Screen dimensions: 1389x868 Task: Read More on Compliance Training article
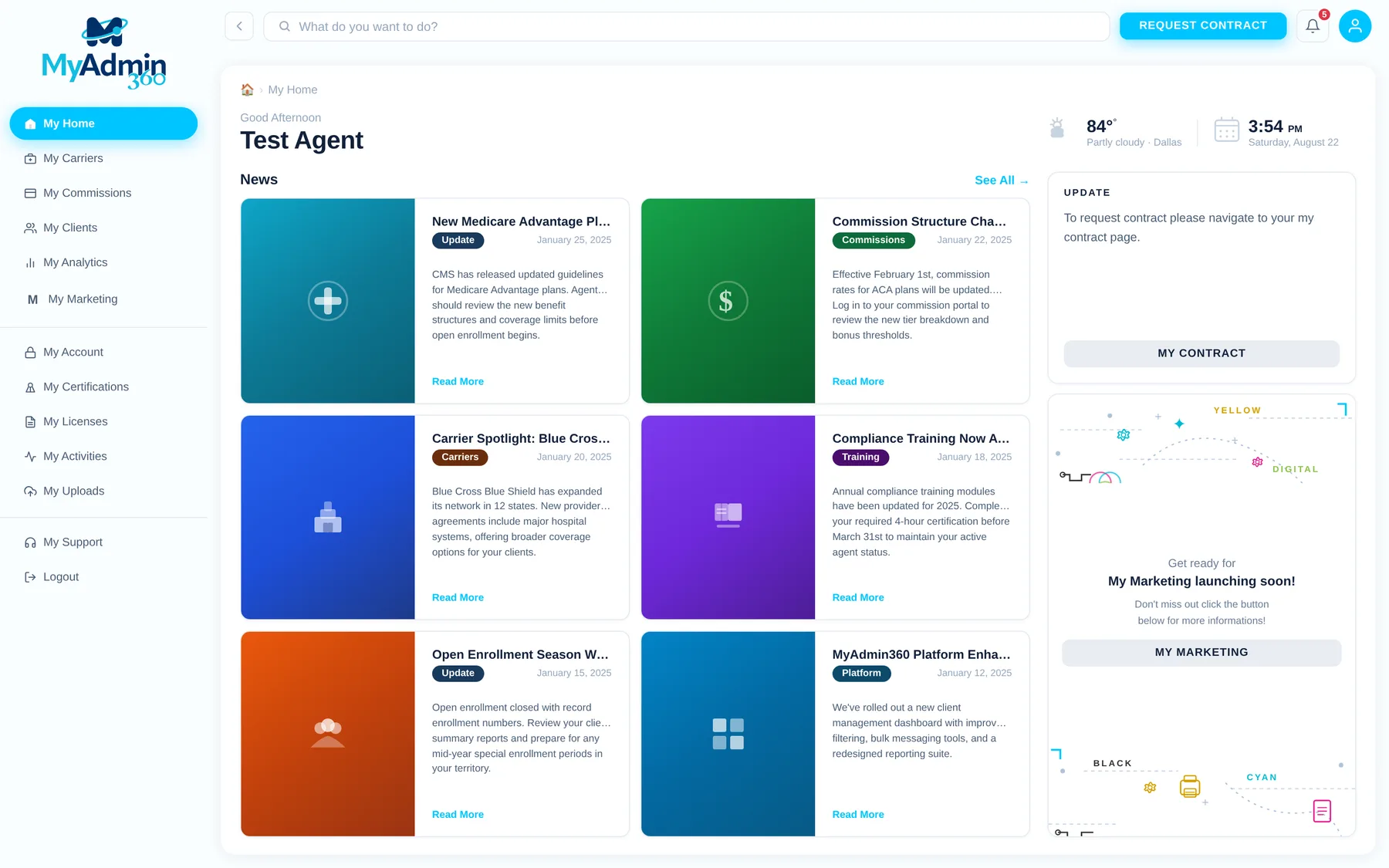[x=858, y=597]
